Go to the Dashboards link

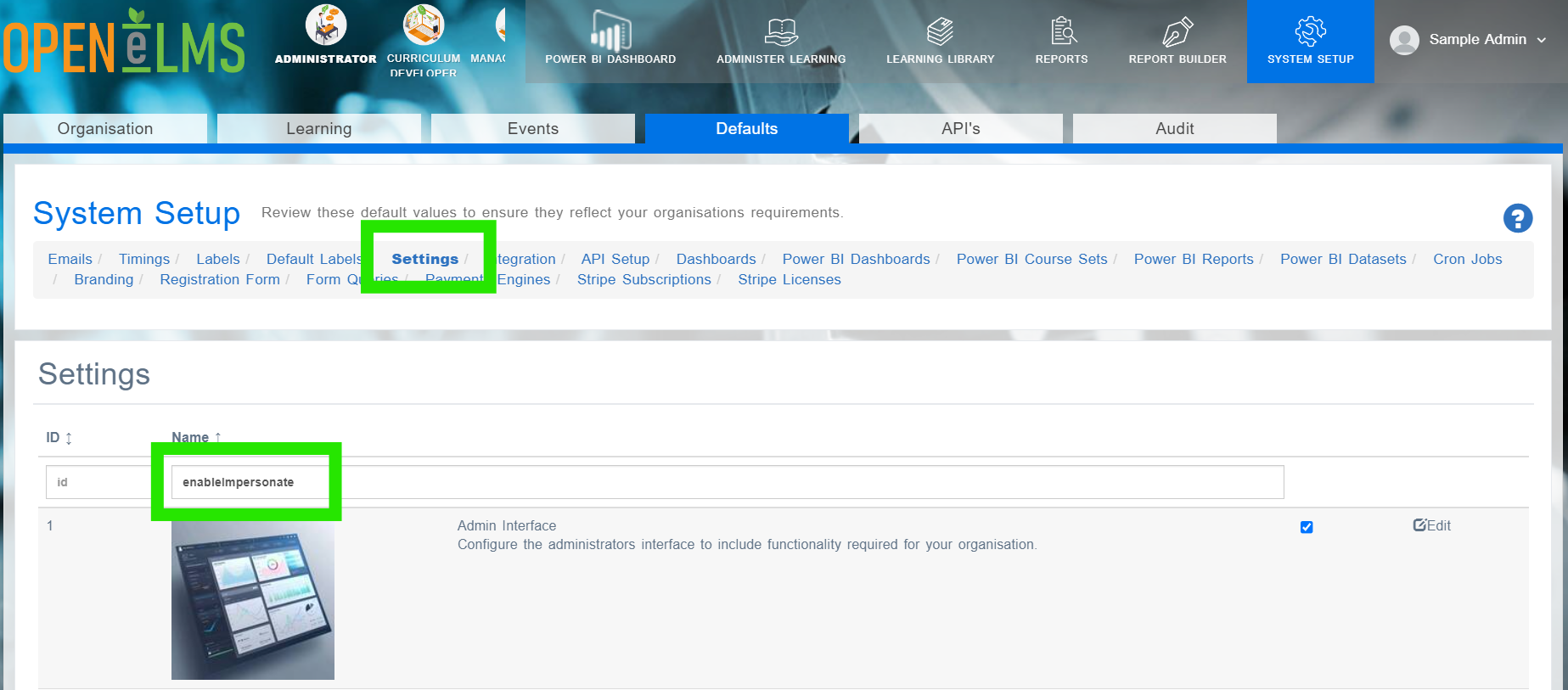(717, 259)
